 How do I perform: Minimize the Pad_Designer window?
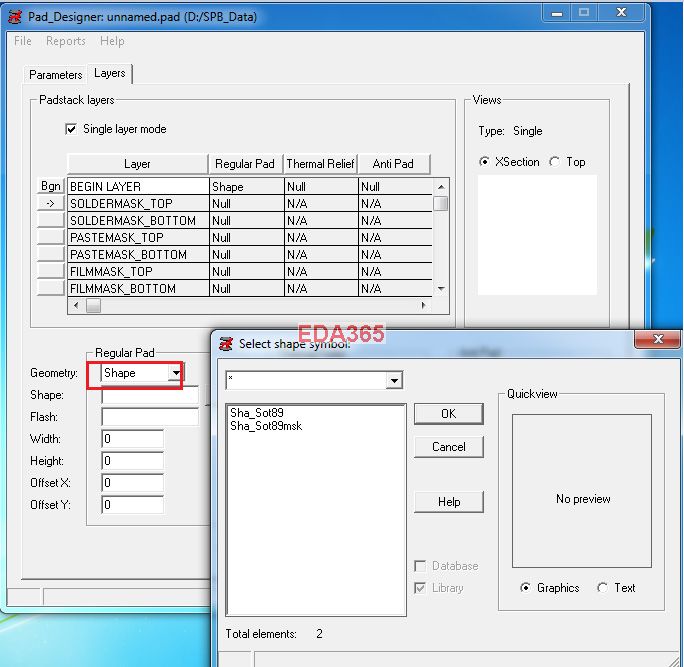click(557, 13)
